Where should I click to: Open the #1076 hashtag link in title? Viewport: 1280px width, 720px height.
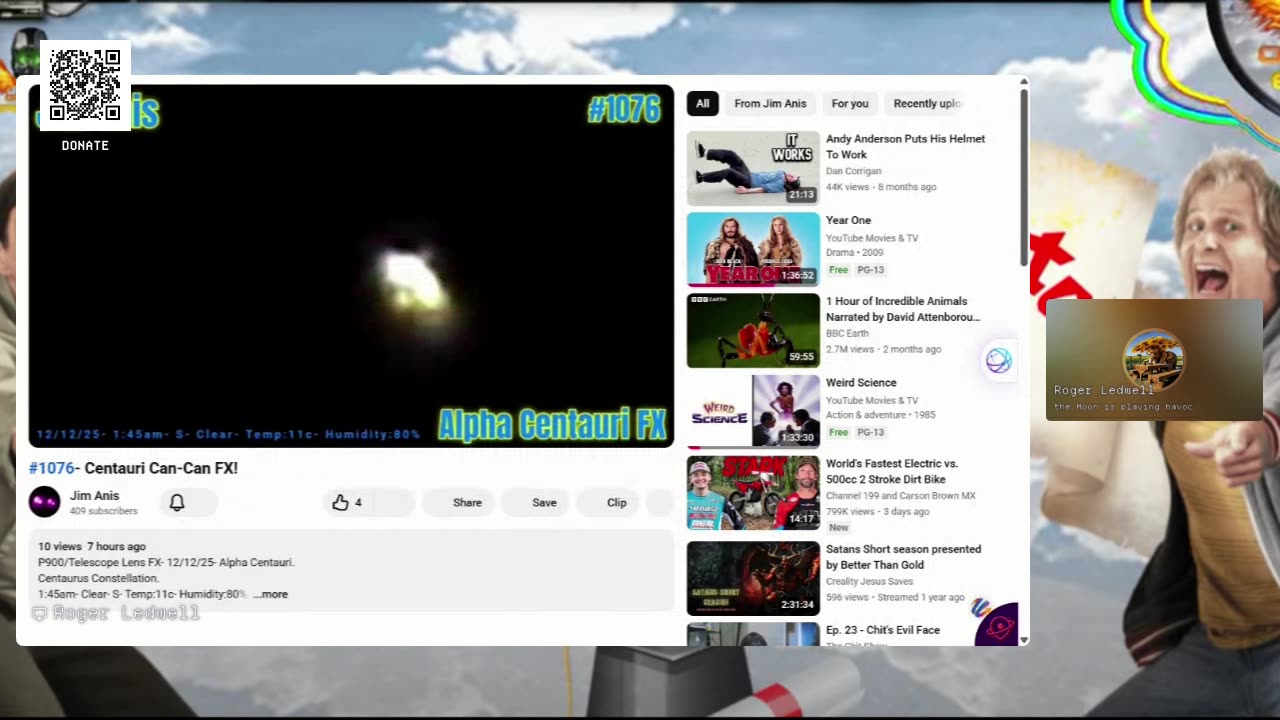52,468
